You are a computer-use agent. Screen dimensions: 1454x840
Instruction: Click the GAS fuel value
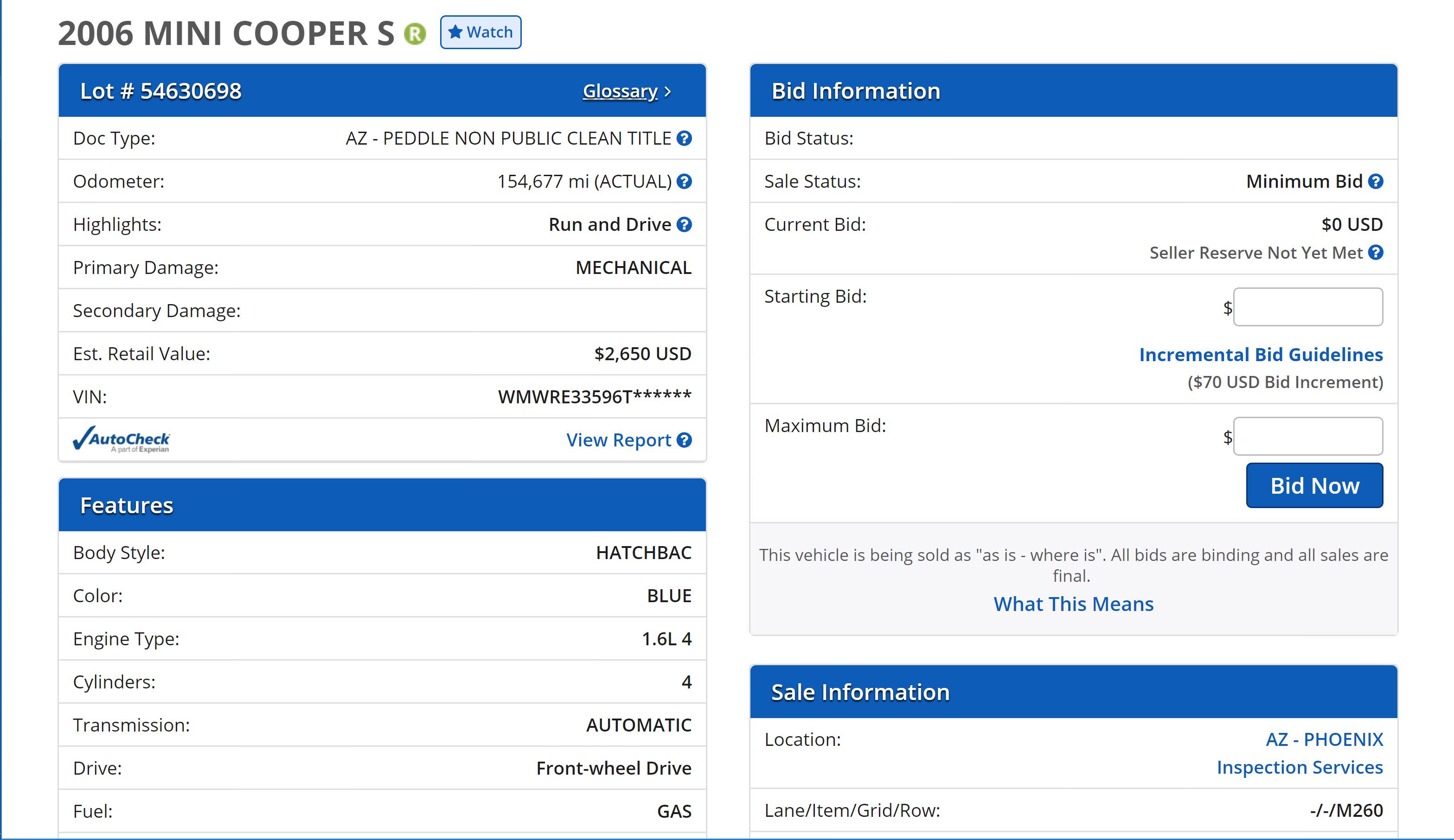click(674, 812)
